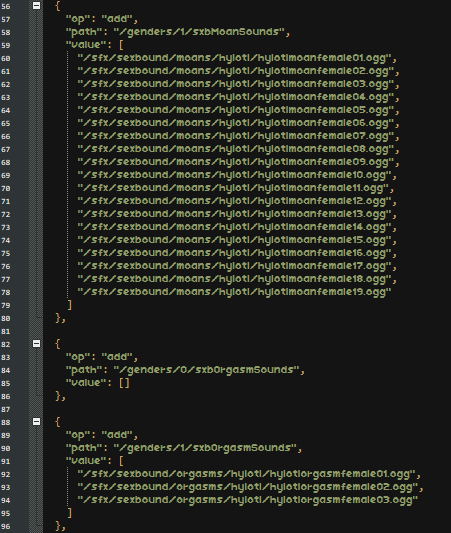Collapse the code block at line 56
This screenshot has width=451, height=533.
click(x=37, y=5)
